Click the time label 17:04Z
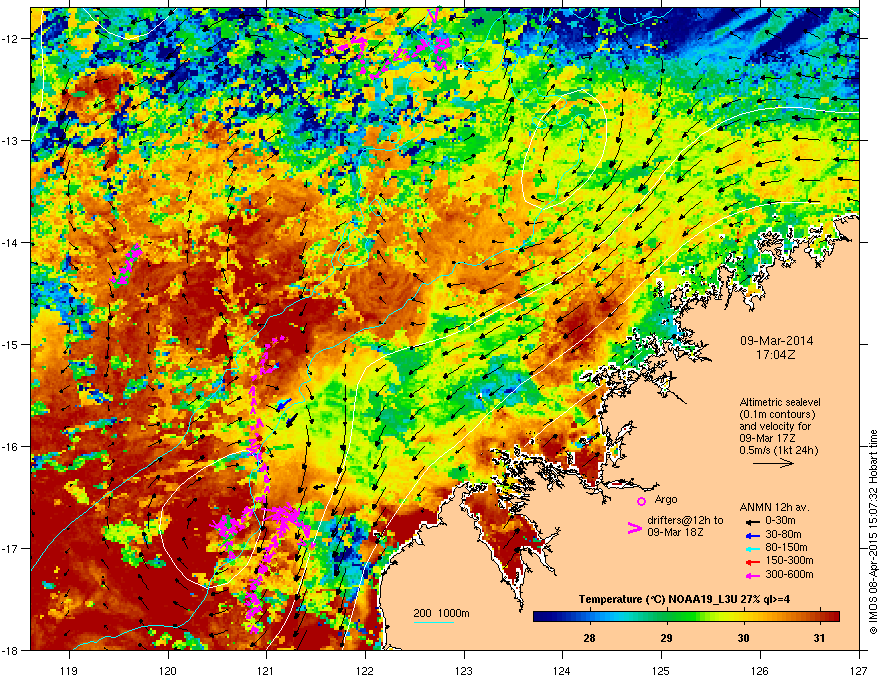This screenshot has width=880, height=680. point(776,355)
